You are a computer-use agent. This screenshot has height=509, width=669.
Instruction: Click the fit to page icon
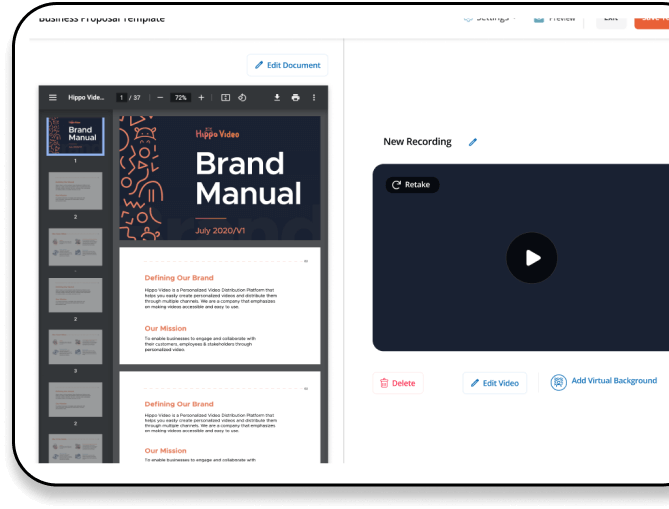click(226, 98)
